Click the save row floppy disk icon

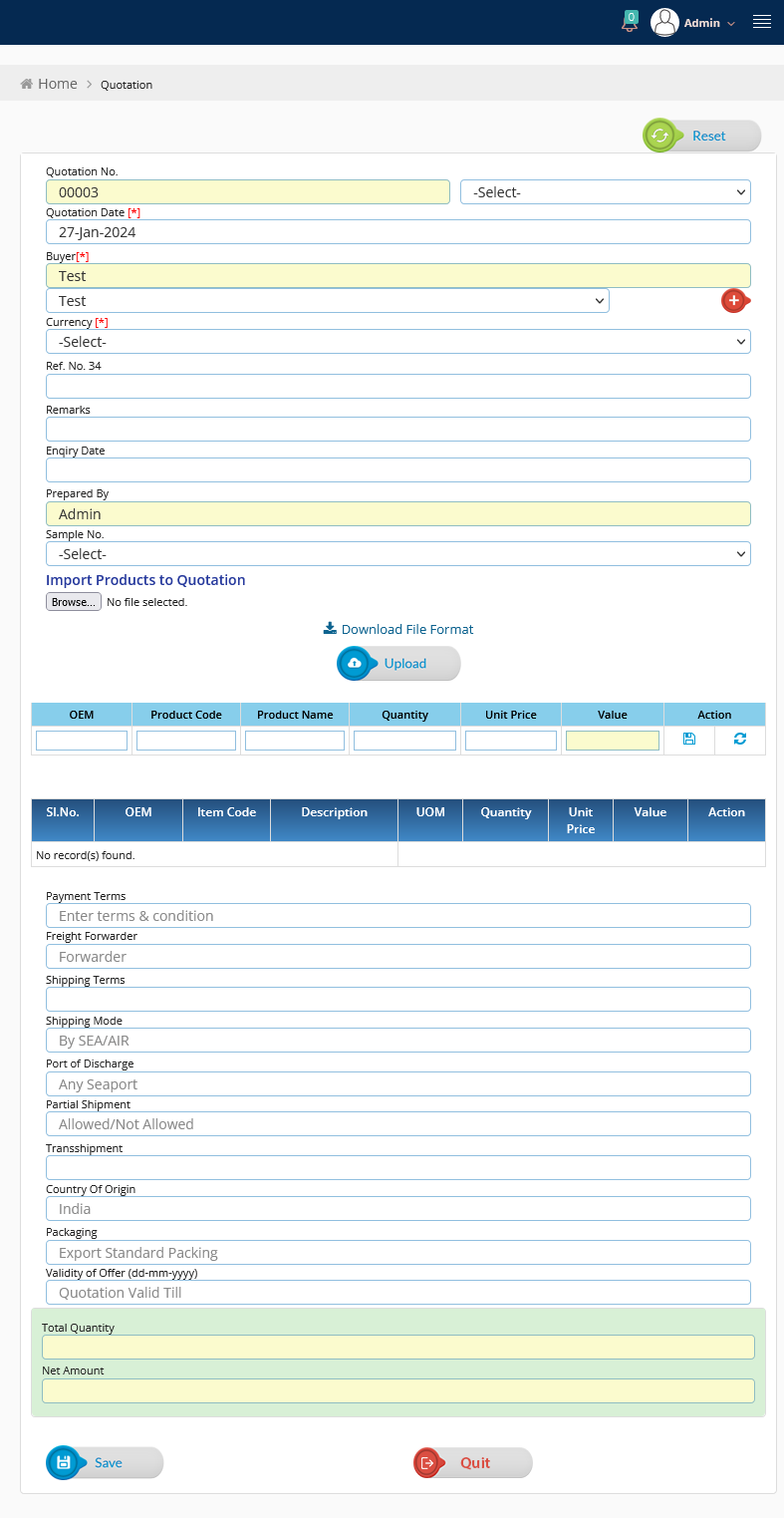click(689, 740)
